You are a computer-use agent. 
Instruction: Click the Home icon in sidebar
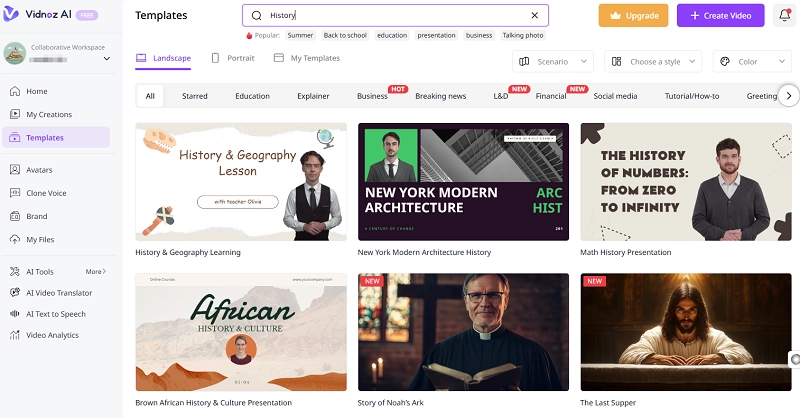click(x=15, y=91)
